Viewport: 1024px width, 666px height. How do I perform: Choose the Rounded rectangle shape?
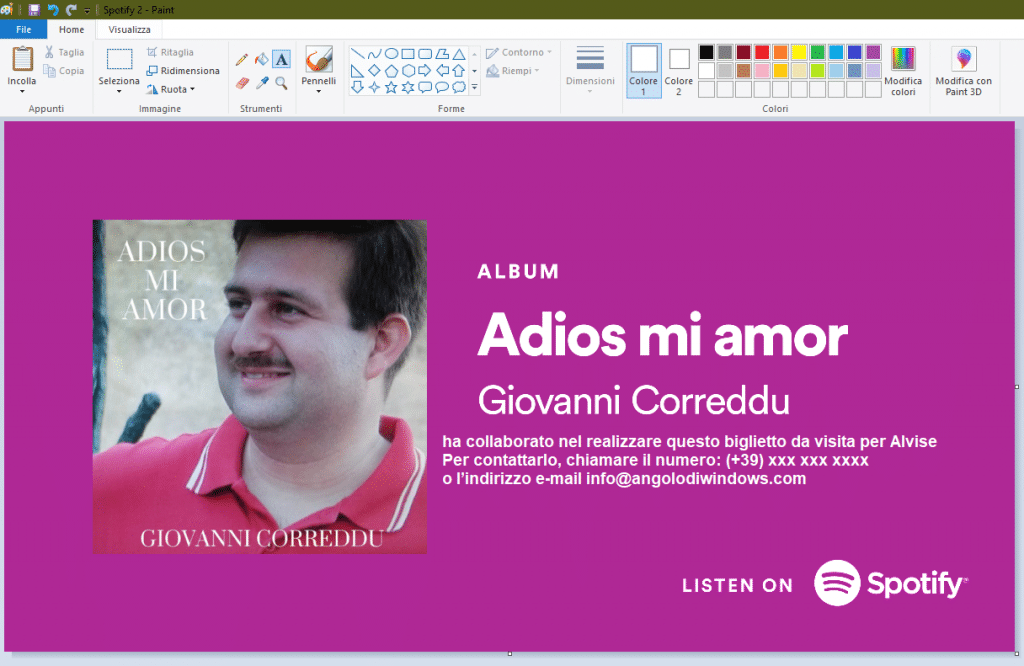pyautogui.click(x=425, y=54)
